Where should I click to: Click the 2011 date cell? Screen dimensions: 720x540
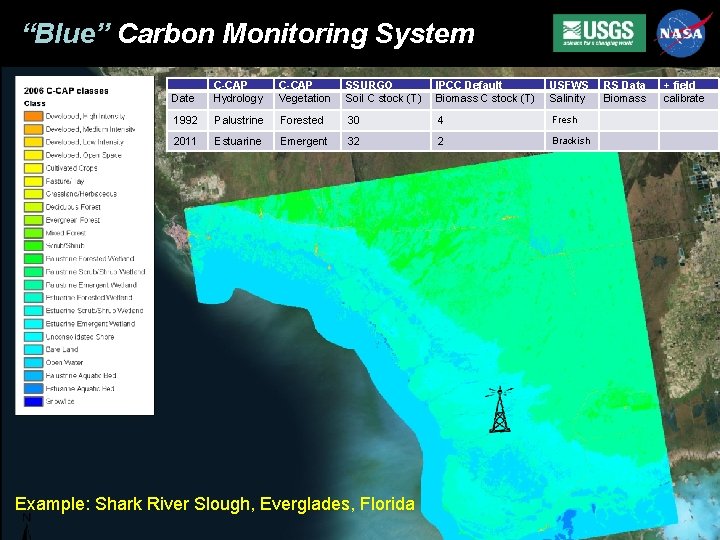pyautogui.click(x=186, y=141)
